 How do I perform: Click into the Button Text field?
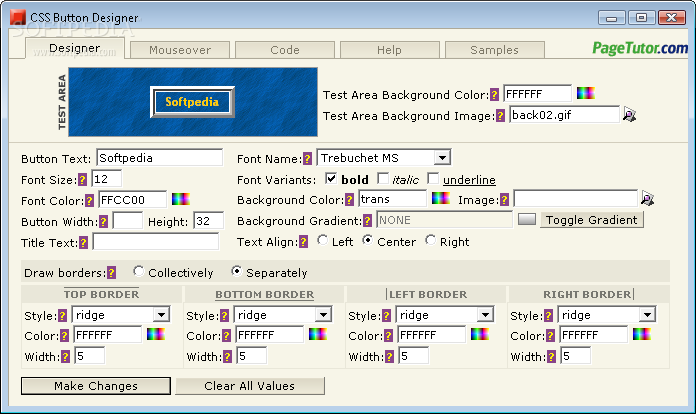(x=159, y=158)
